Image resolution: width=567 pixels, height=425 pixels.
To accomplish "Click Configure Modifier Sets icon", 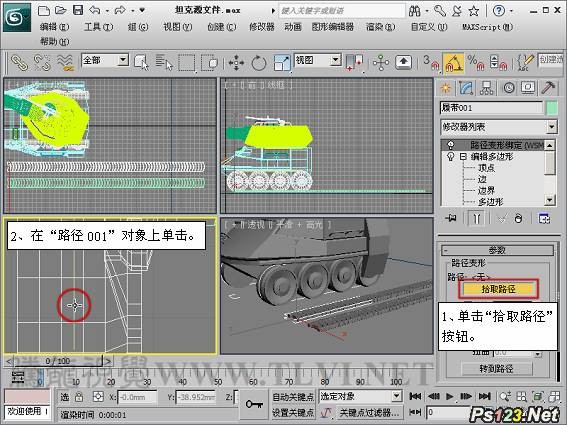I will (x=544, y=218).
